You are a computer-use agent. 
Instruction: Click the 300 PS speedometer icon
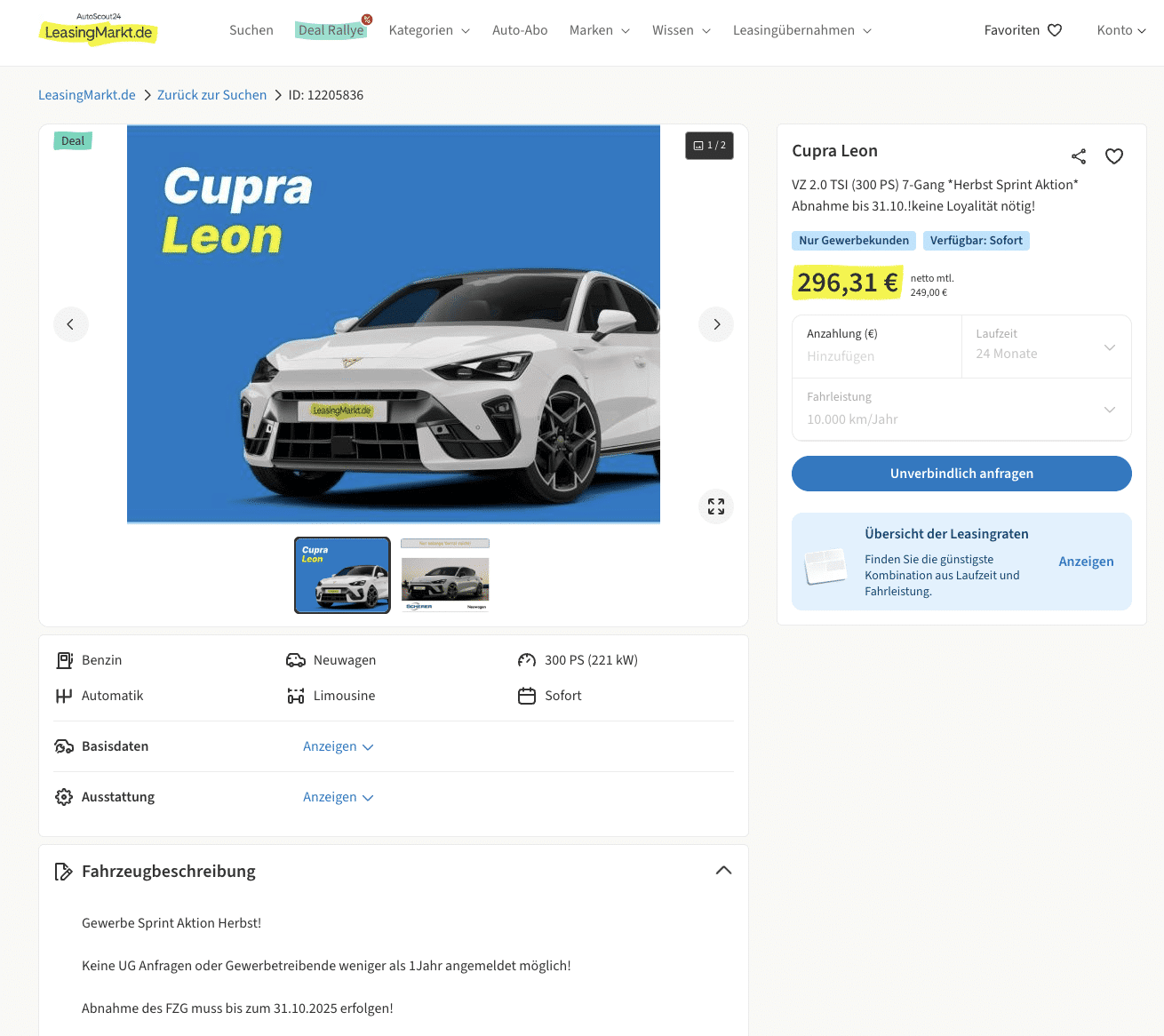tap(527, 660)
